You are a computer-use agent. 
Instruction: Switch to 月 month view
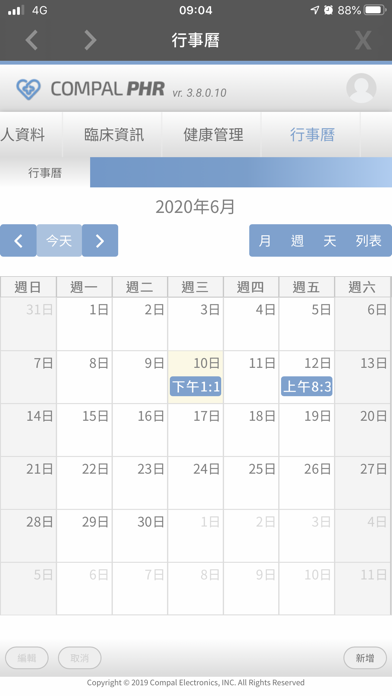pos(265,241)
